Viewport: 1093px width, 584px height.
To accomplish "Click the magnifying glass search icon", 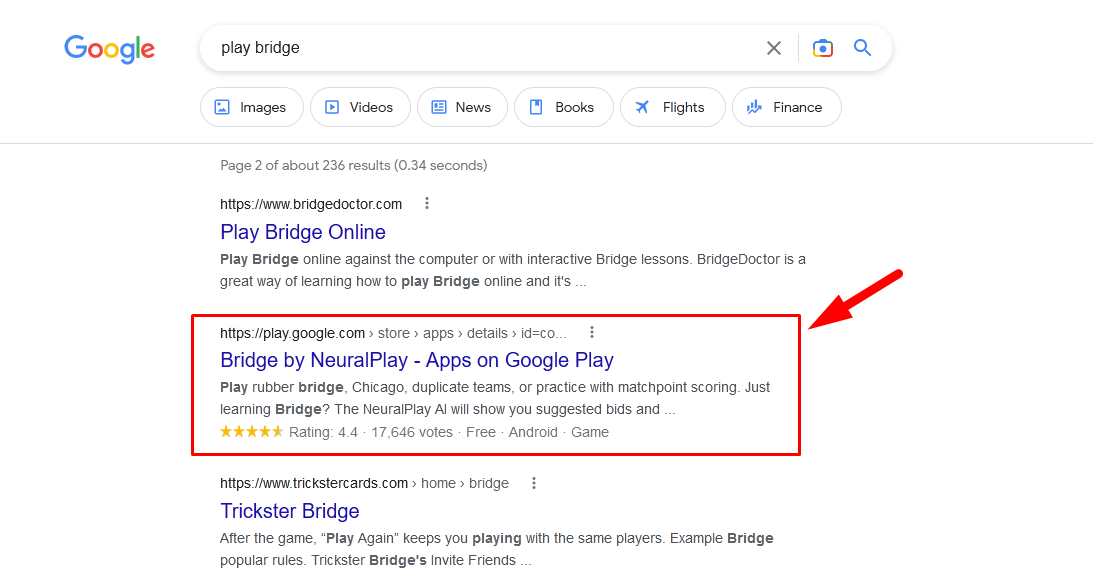I will 862,47.
